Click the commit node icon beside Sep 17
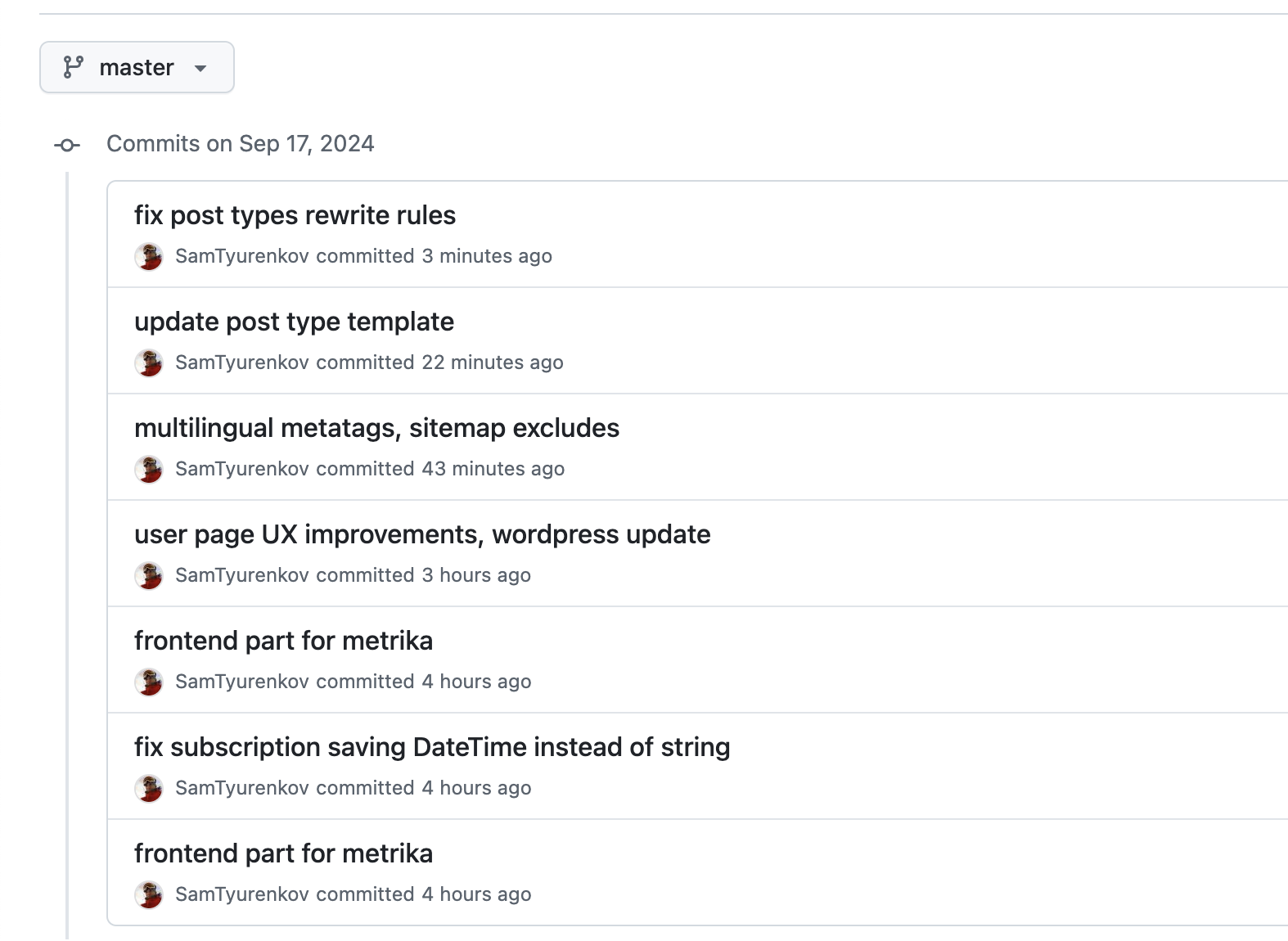The image size is (1288, 941). (x=67, y=146)
